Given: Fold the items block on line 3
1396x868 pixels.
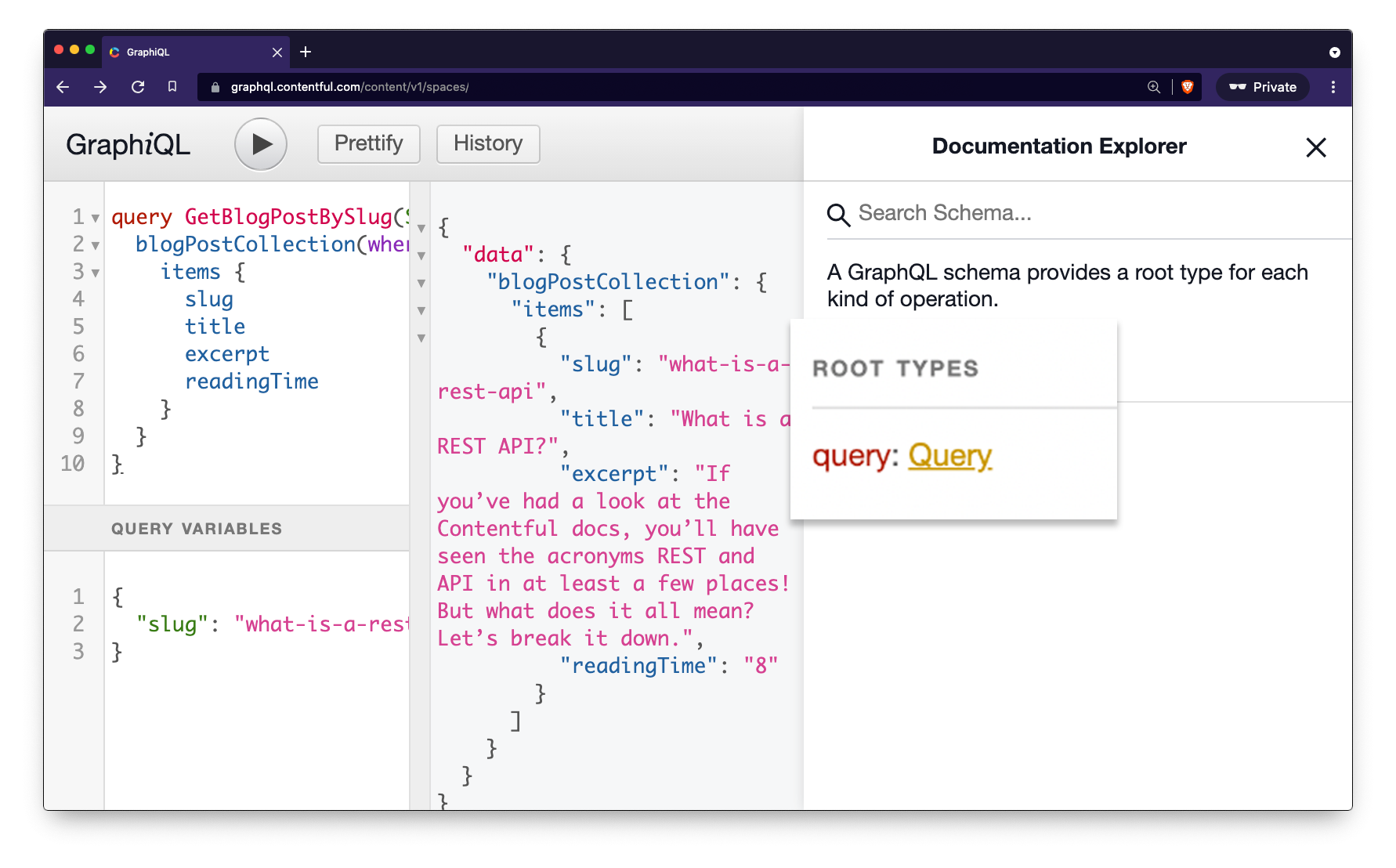Looking at the screenshot, I should pos(96,273).
